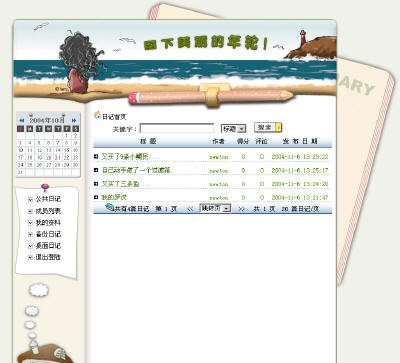This screenshot has height=363, width=400.
Task: Click timestamp 2004-11-6 13:25:17
Action: (x=300, y=170)
